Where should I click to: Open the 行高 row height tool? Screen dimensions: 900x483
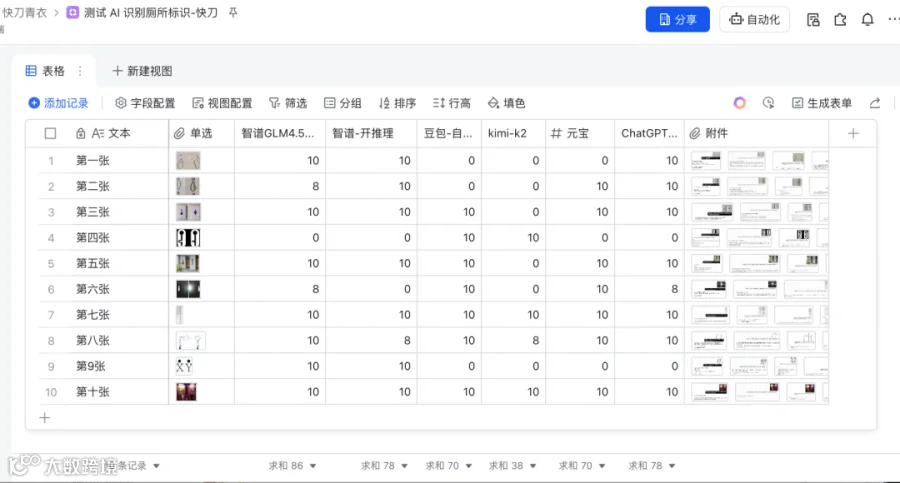coord(452,103)
